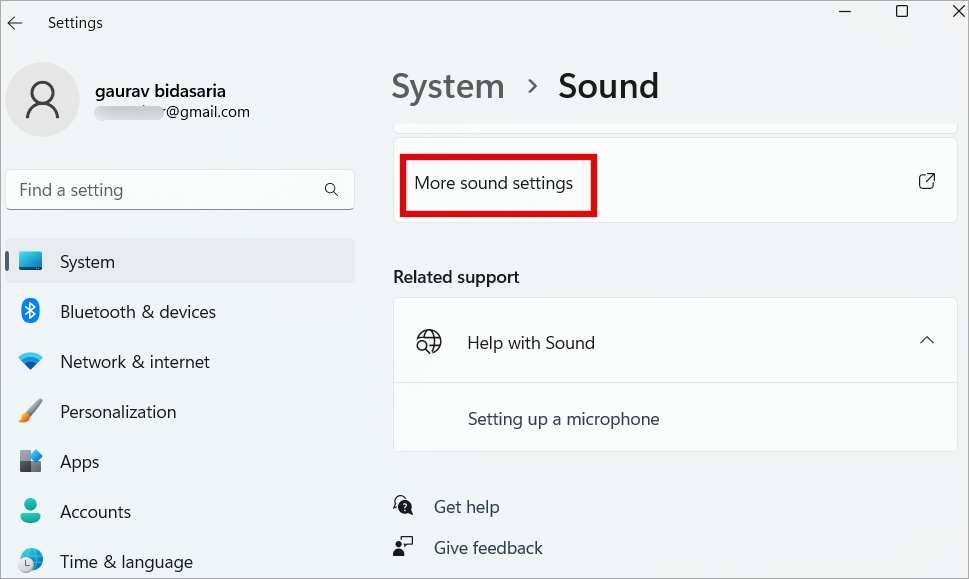Click the external link icon for More sound settings
Image resolution: width=969 pixels, height=579 pixels.
[x=926, y=182]
